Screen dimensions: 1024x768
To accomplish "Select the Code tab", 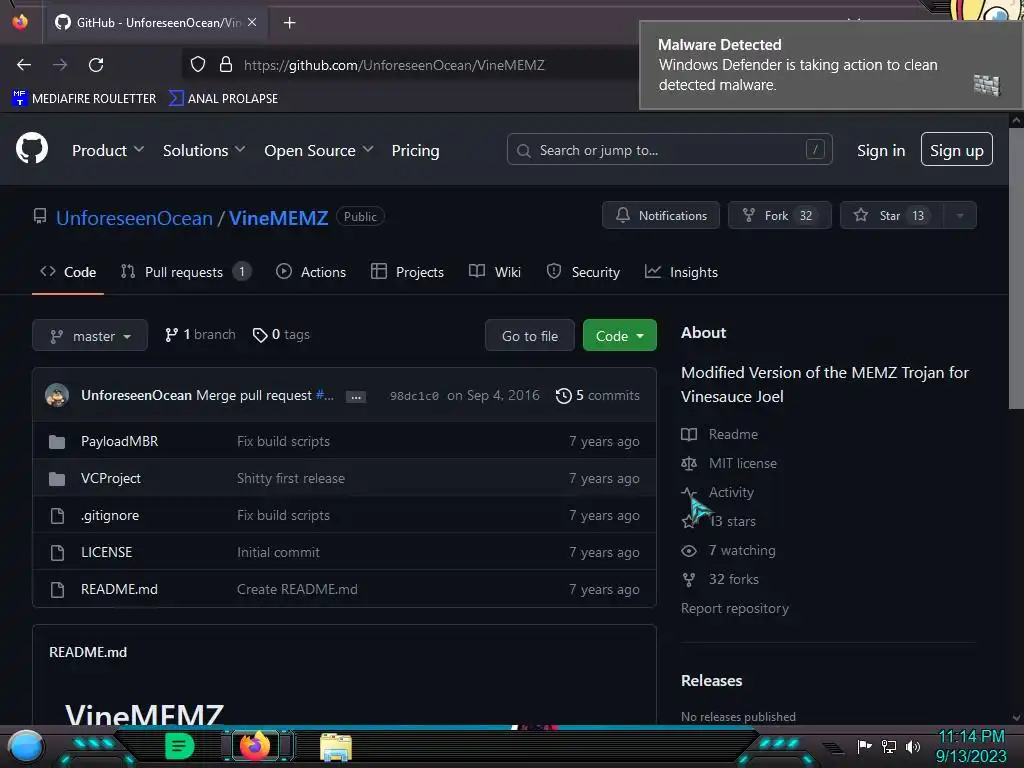I will click(x=68, y=272).
